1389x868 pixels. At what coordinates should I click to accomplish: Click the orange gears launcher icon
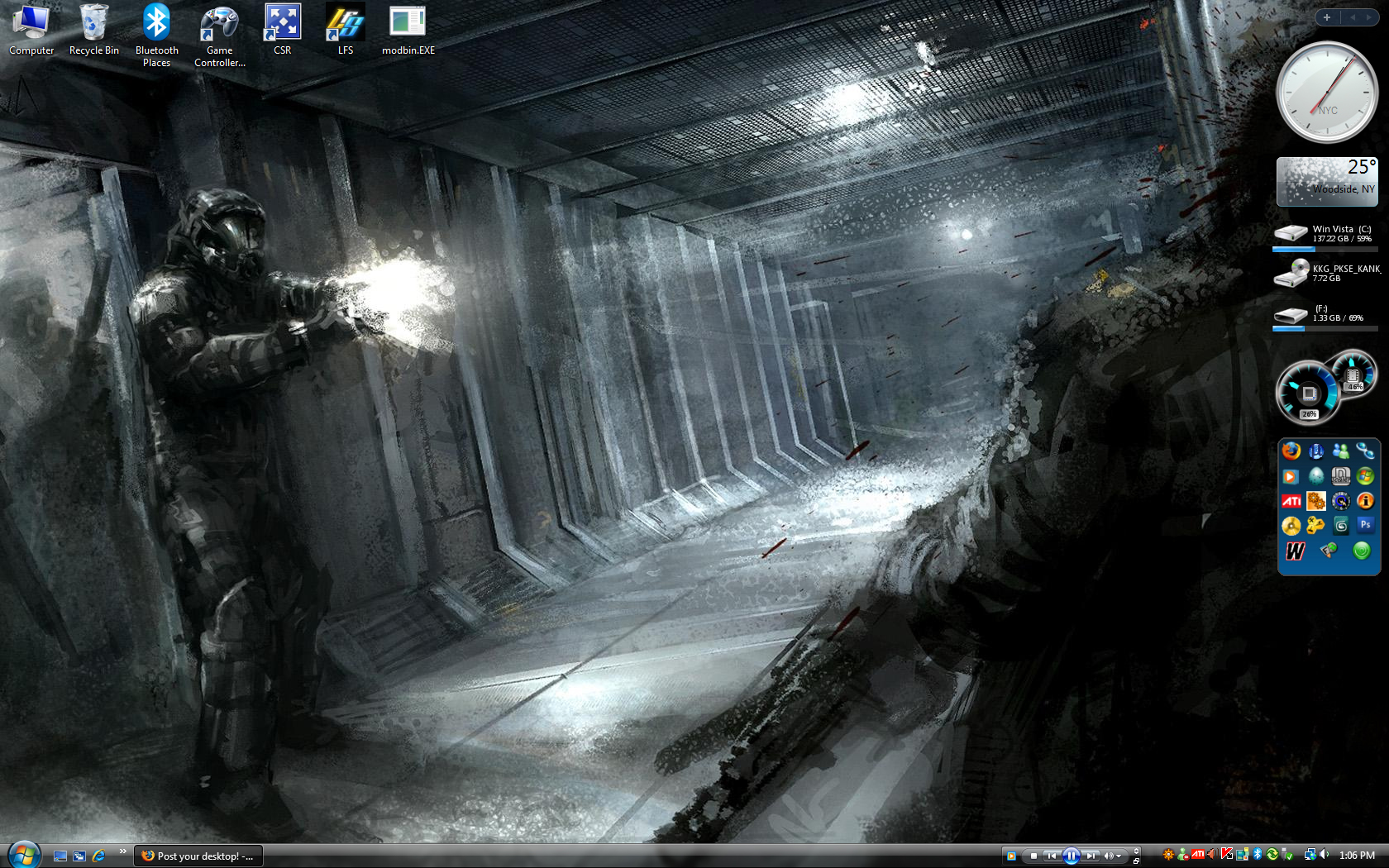coord(1316,501)
